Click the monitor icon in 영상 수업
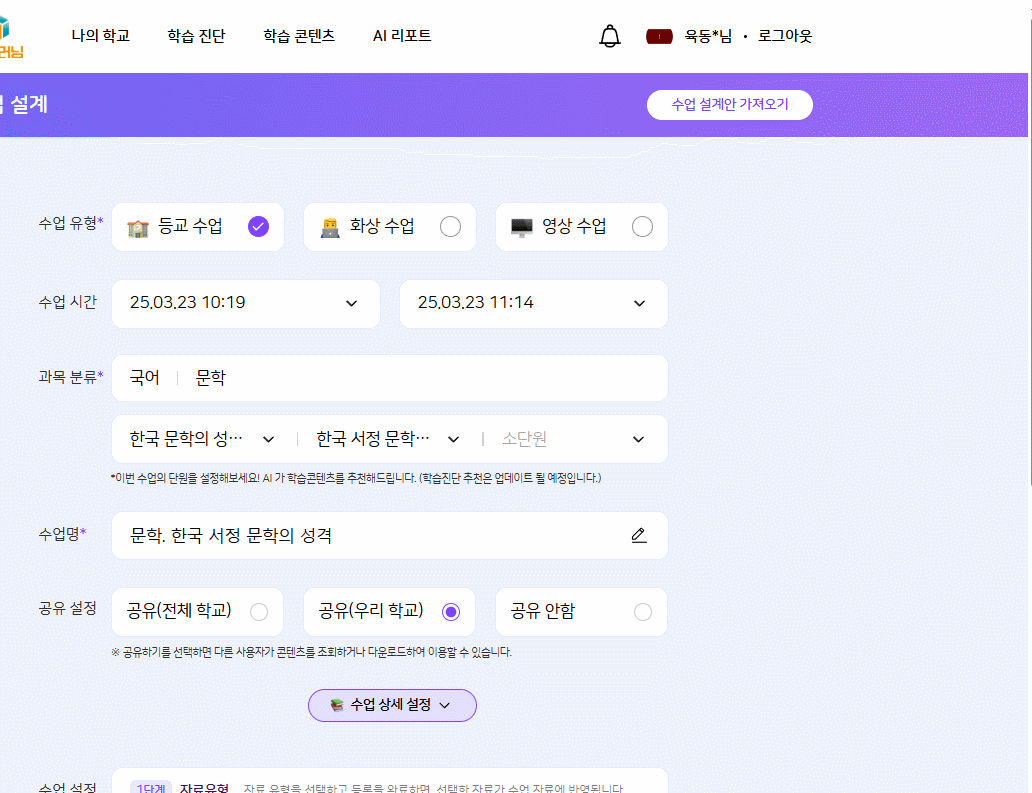The height and width of the screenshot is (793, 1032). (522, 228)
